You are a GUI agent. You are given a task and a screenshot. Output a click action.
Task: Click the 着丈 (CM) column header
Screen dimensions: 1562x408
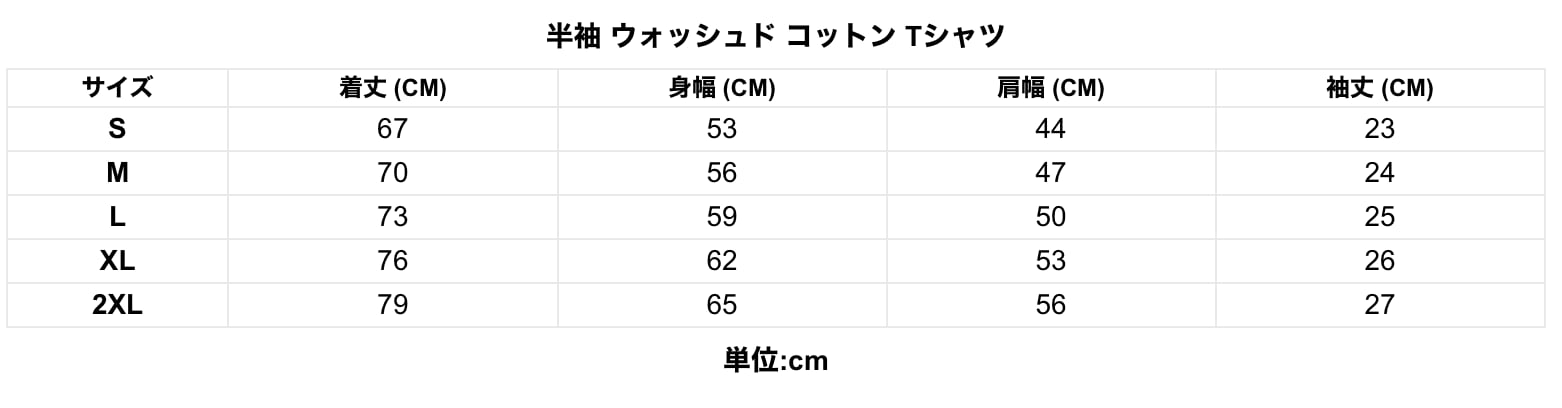pyautogui.click(x=392, y=88)
